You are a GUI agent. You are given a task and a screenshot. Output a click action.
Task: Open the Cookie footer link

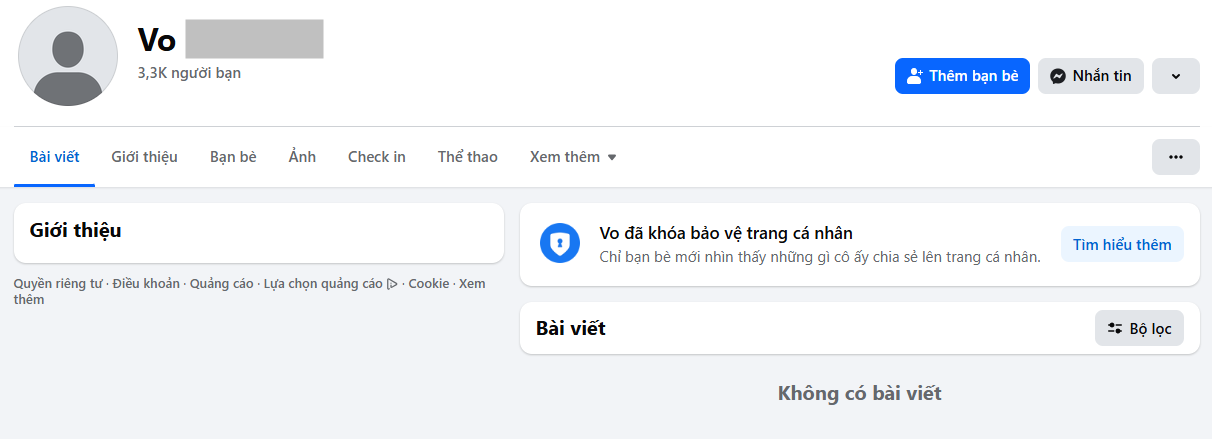pos(429,284)
